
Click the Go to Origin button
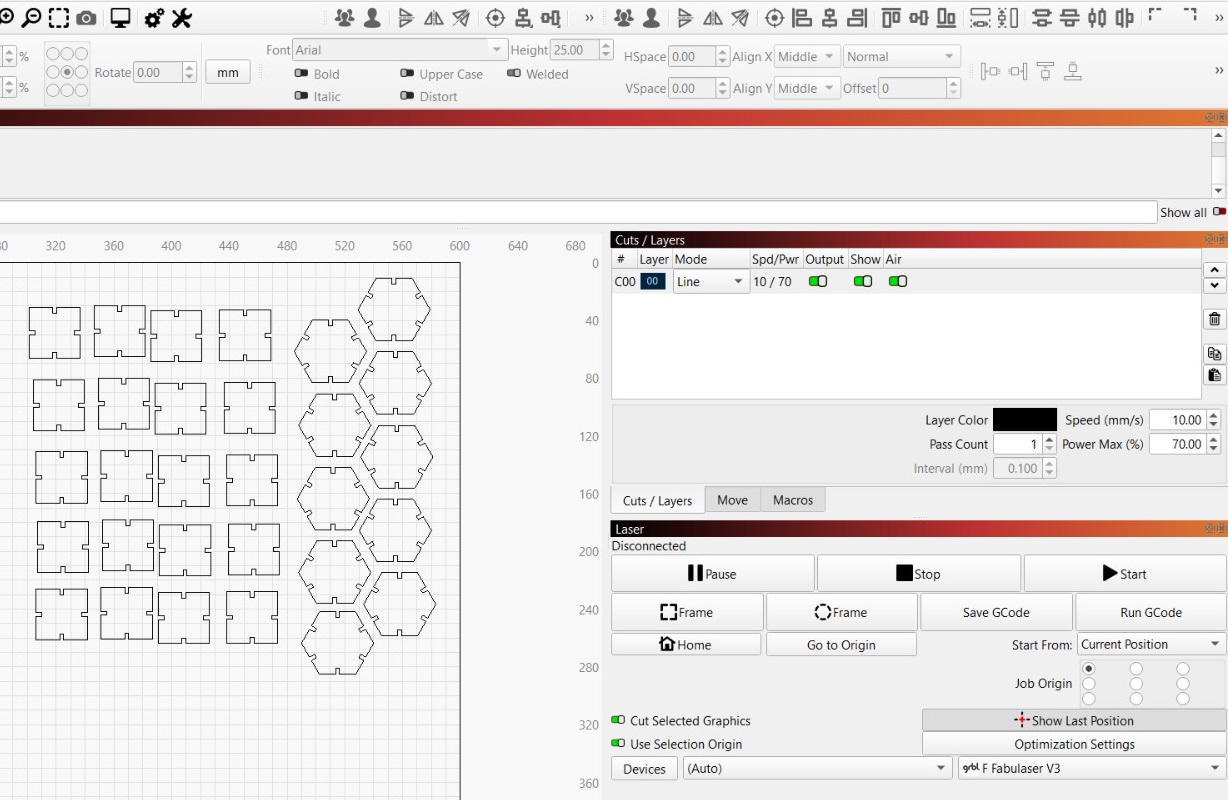pyautogui.click(x=841, y=644)
